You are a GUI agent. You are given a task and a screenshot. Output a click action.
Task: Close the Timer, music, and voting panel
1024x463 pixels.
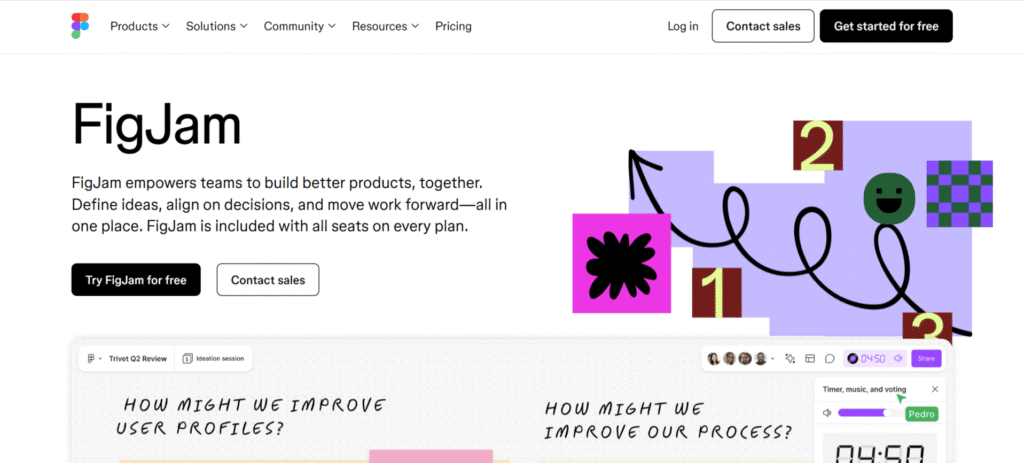pos(935,389)
